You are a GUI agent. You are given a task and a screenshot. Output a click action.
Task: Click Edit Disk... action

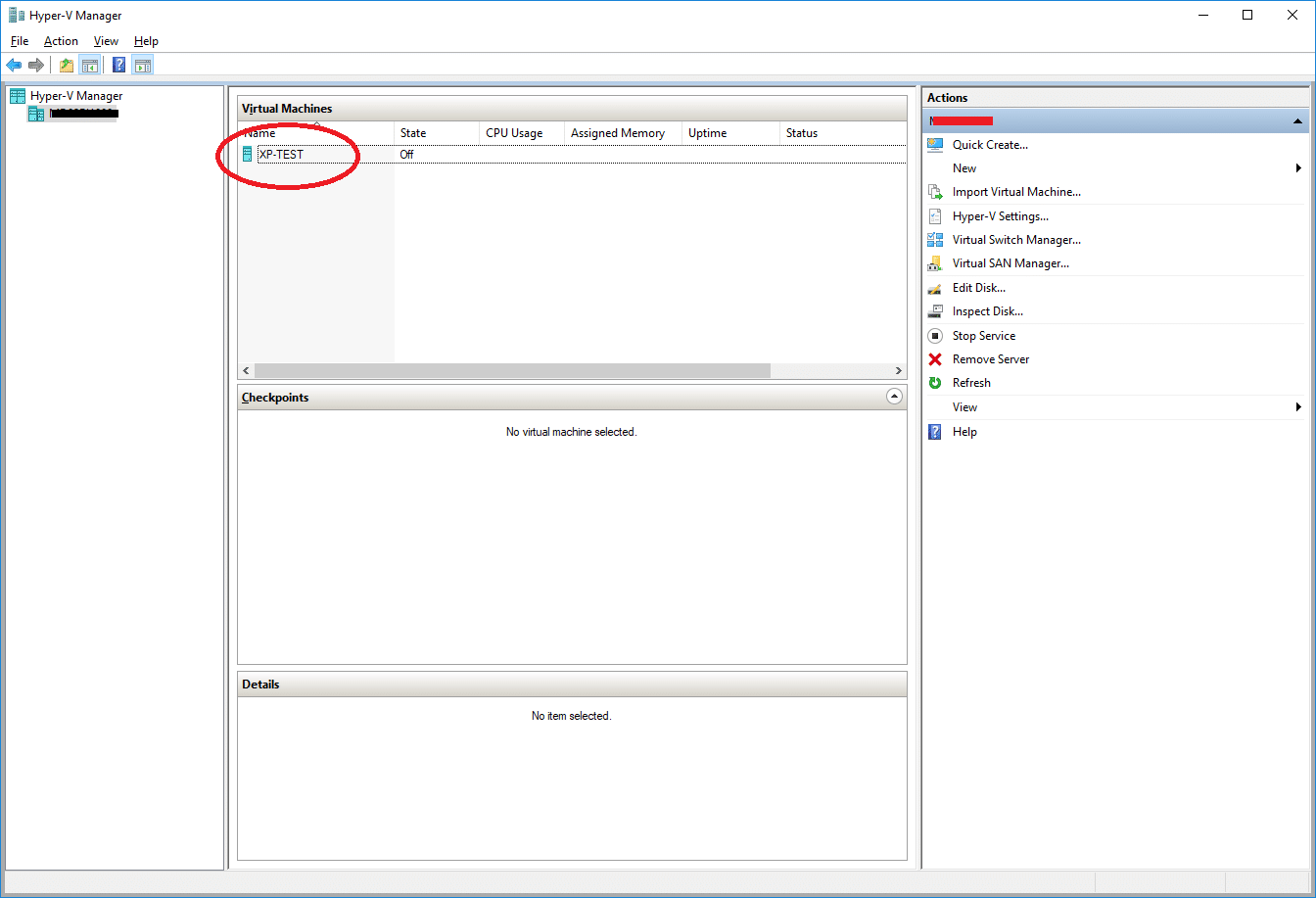pos(979,288)
